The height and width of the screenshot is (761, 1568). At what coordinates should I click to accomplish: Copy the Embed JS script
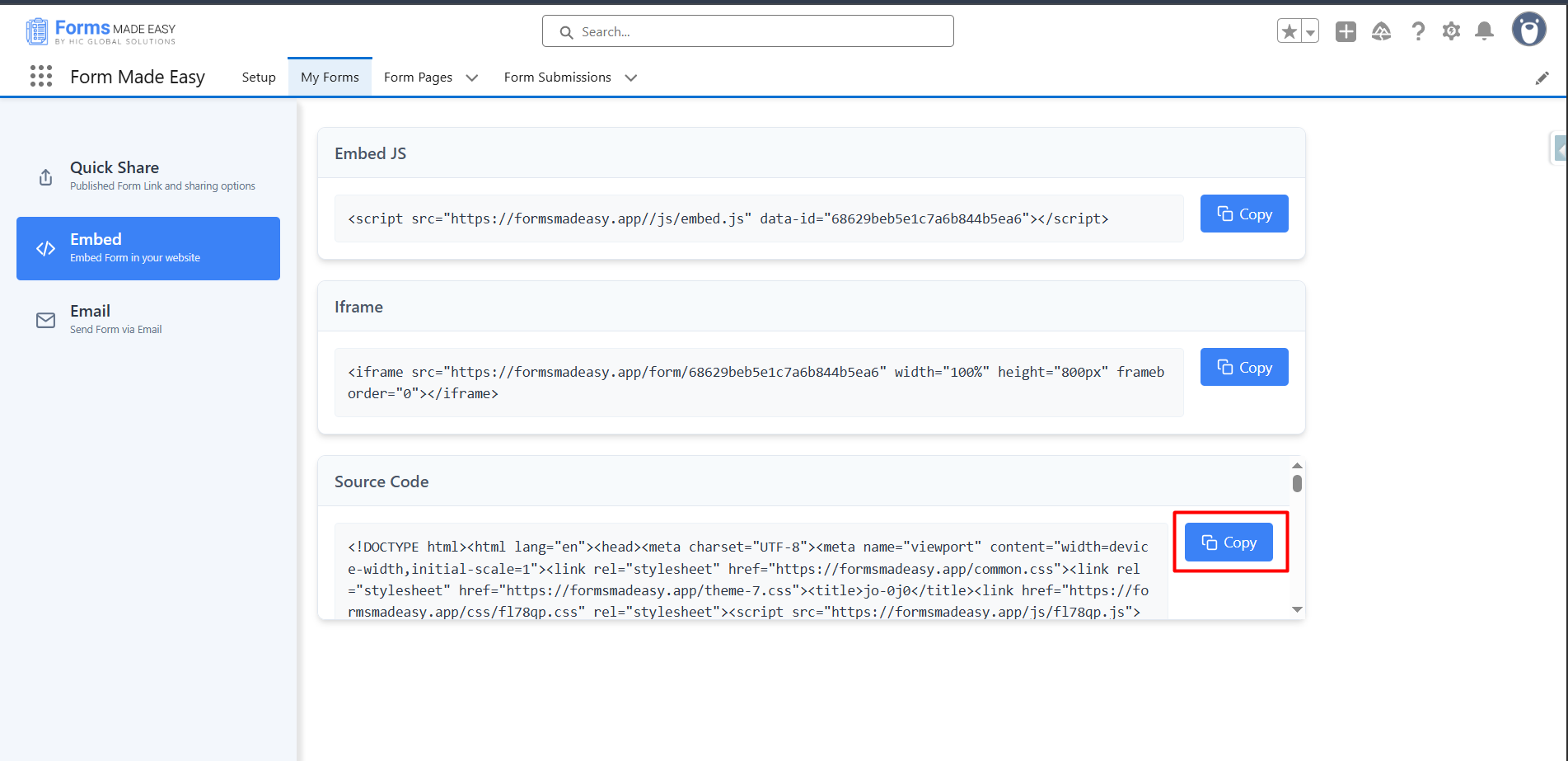(x=1243, y=214)
